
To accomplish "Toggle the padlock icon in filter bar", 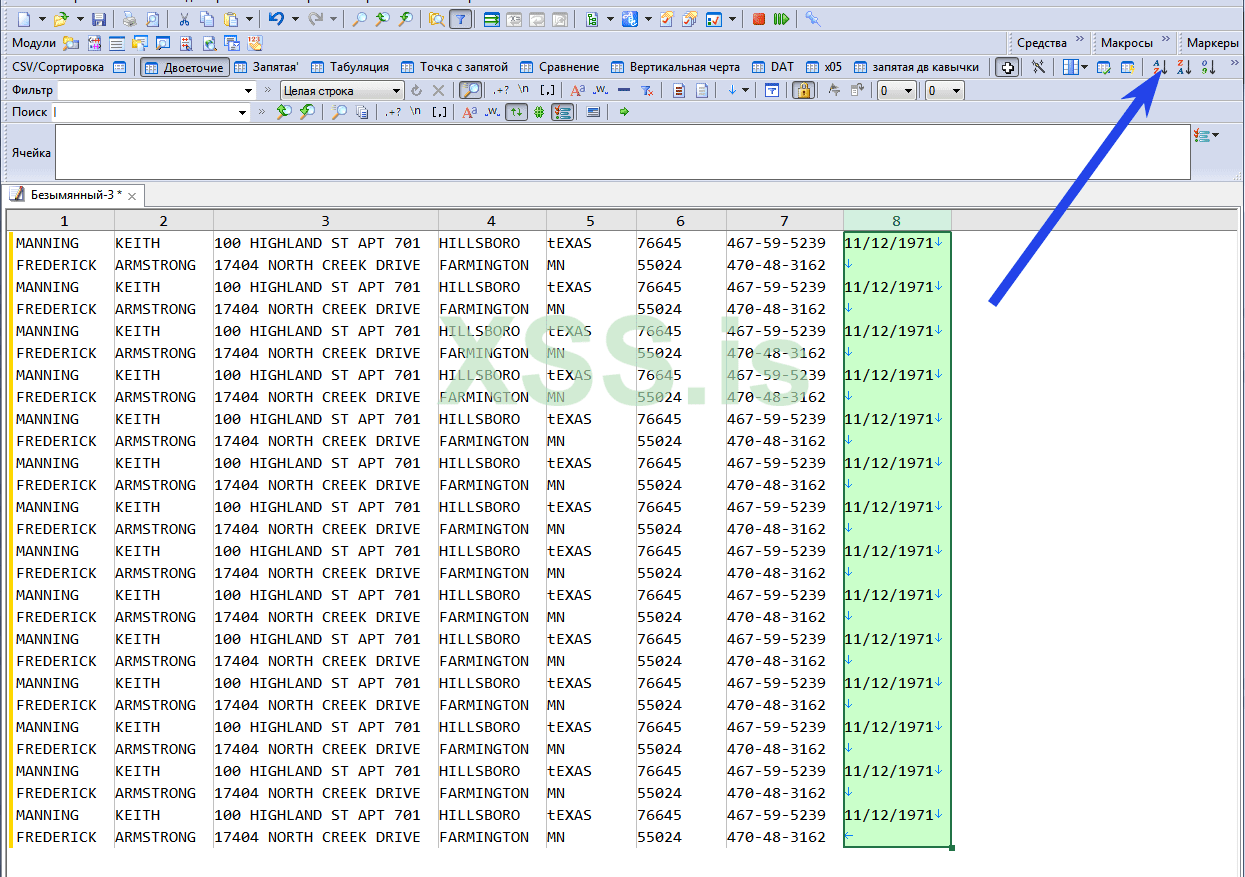I will pyautogui.click(x=802, y=91).
